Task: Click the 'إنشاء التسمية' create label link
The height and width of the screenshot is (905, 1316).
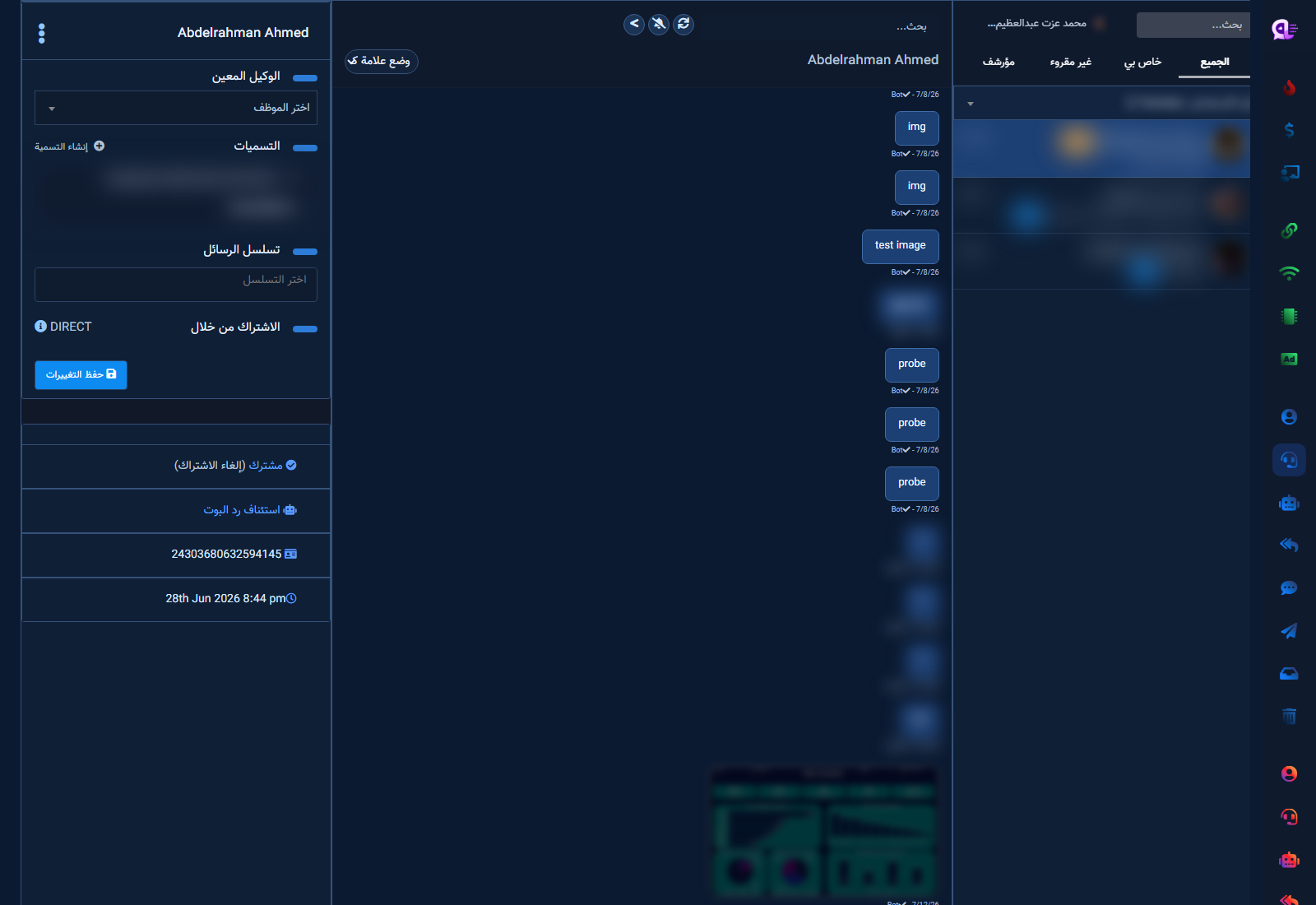Action: pyautogui.click(x=69, y=146)
